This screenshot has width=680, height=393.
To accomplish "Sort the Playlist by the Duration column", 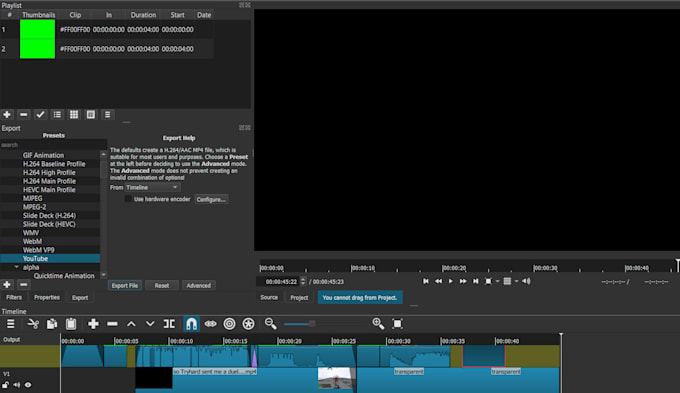I will coord(143,15).
